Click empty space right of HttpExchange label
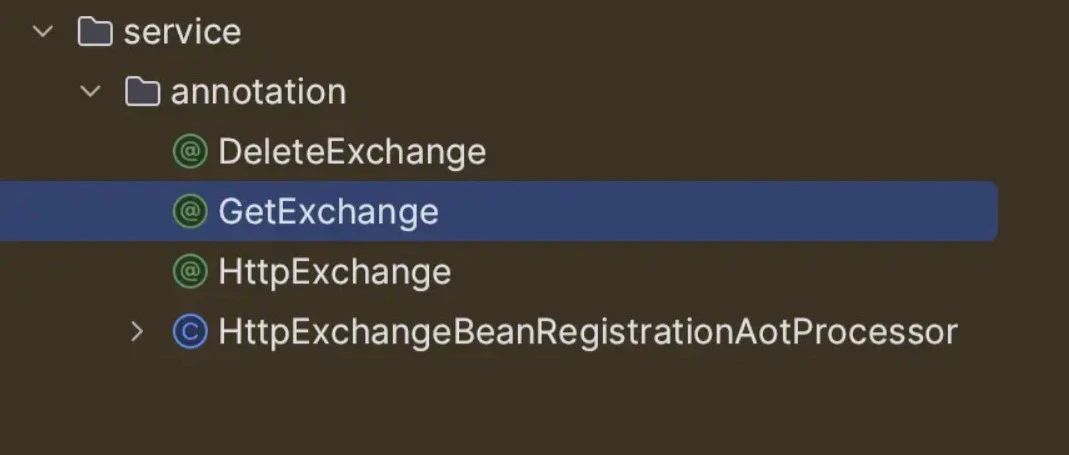This screenshot has height=455, width=1069. click(750, 271)
